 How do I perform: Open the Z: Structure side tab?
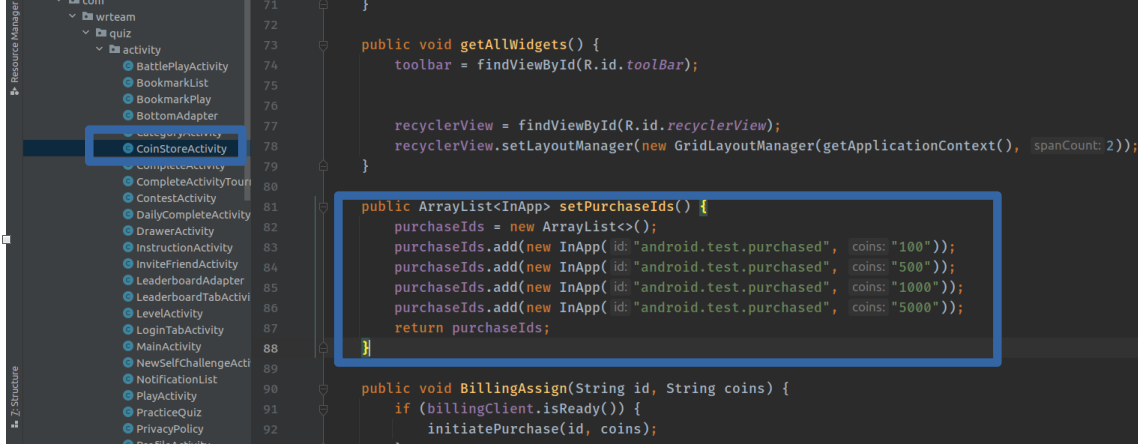[x=15, y=397]
